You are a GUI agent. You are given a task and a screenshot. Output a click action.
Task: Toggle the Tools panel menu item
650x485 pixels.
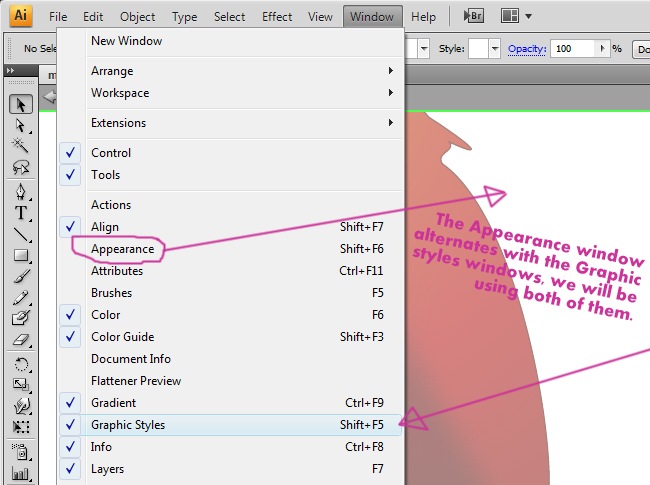(x=230, y=175)
